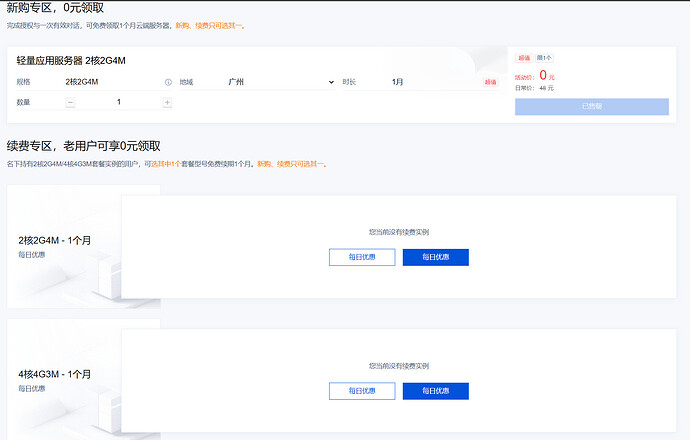The image size is (690, 440).
Task: Click the 新购专区，0元领取 section title
Action: click(x=55, y=7)
